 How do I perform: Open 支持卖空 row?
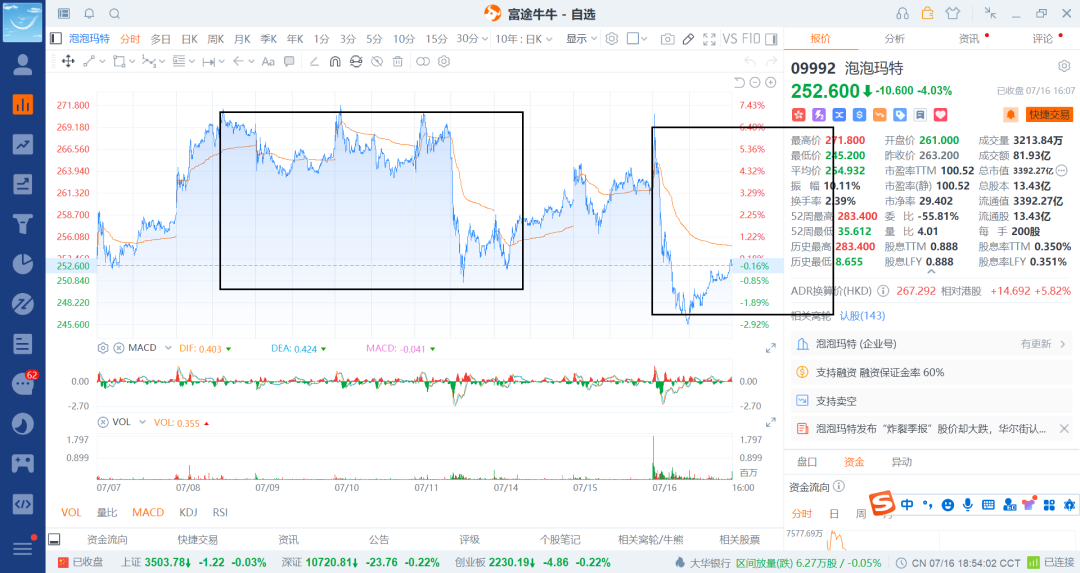coord(931,401)
